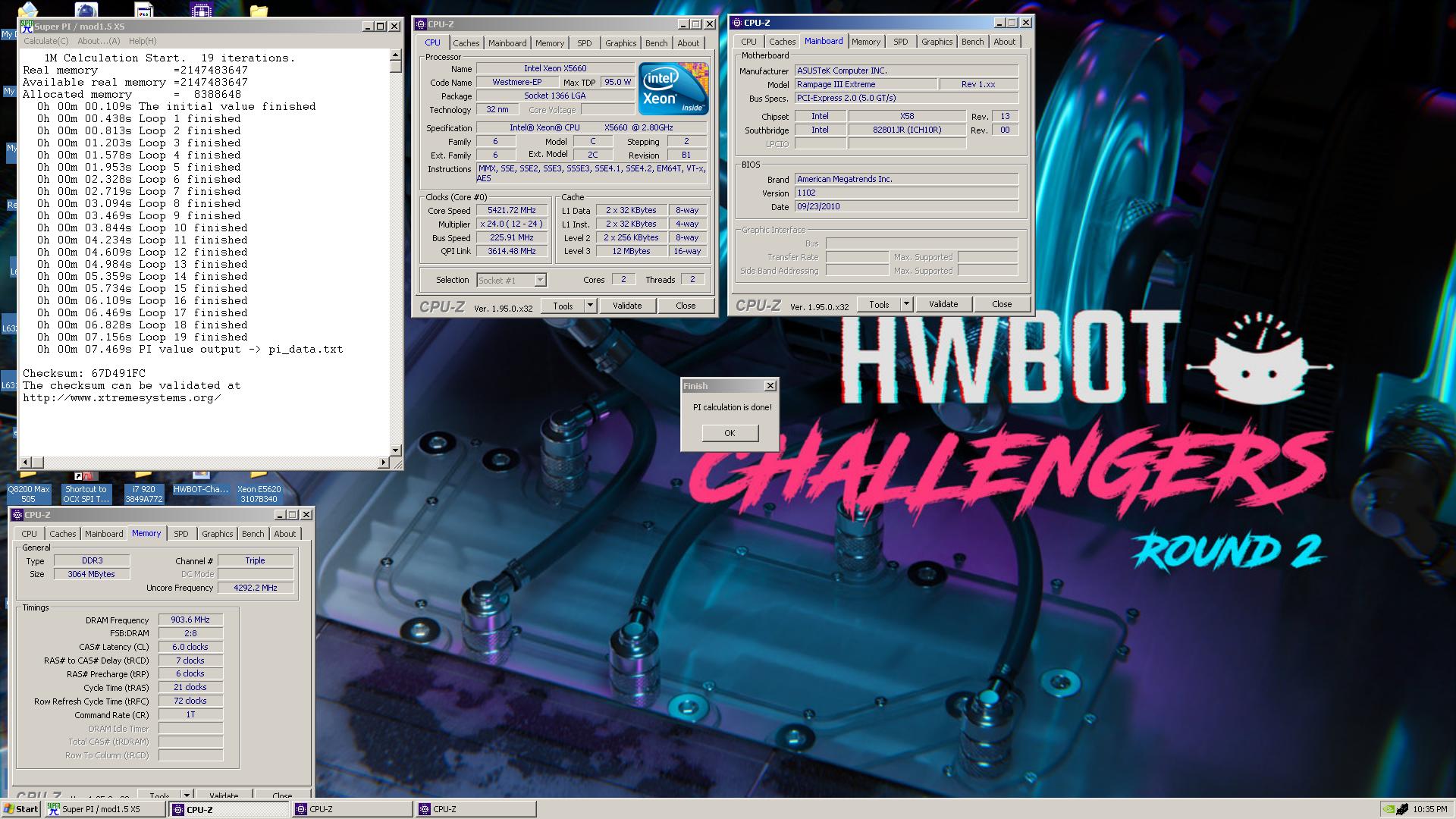
Task: Open About tab in the Memory window
Action: coord(285,534)
